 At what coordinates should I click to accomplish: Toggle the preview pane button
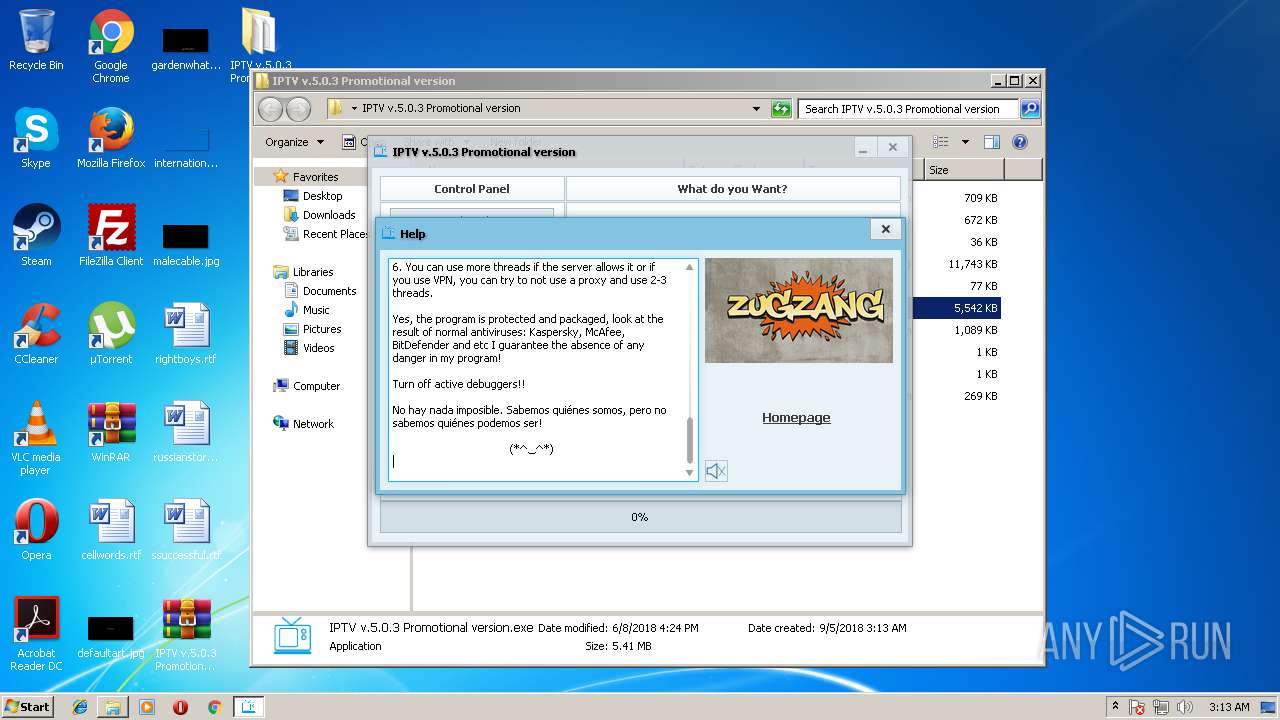(x=991, y=142)
